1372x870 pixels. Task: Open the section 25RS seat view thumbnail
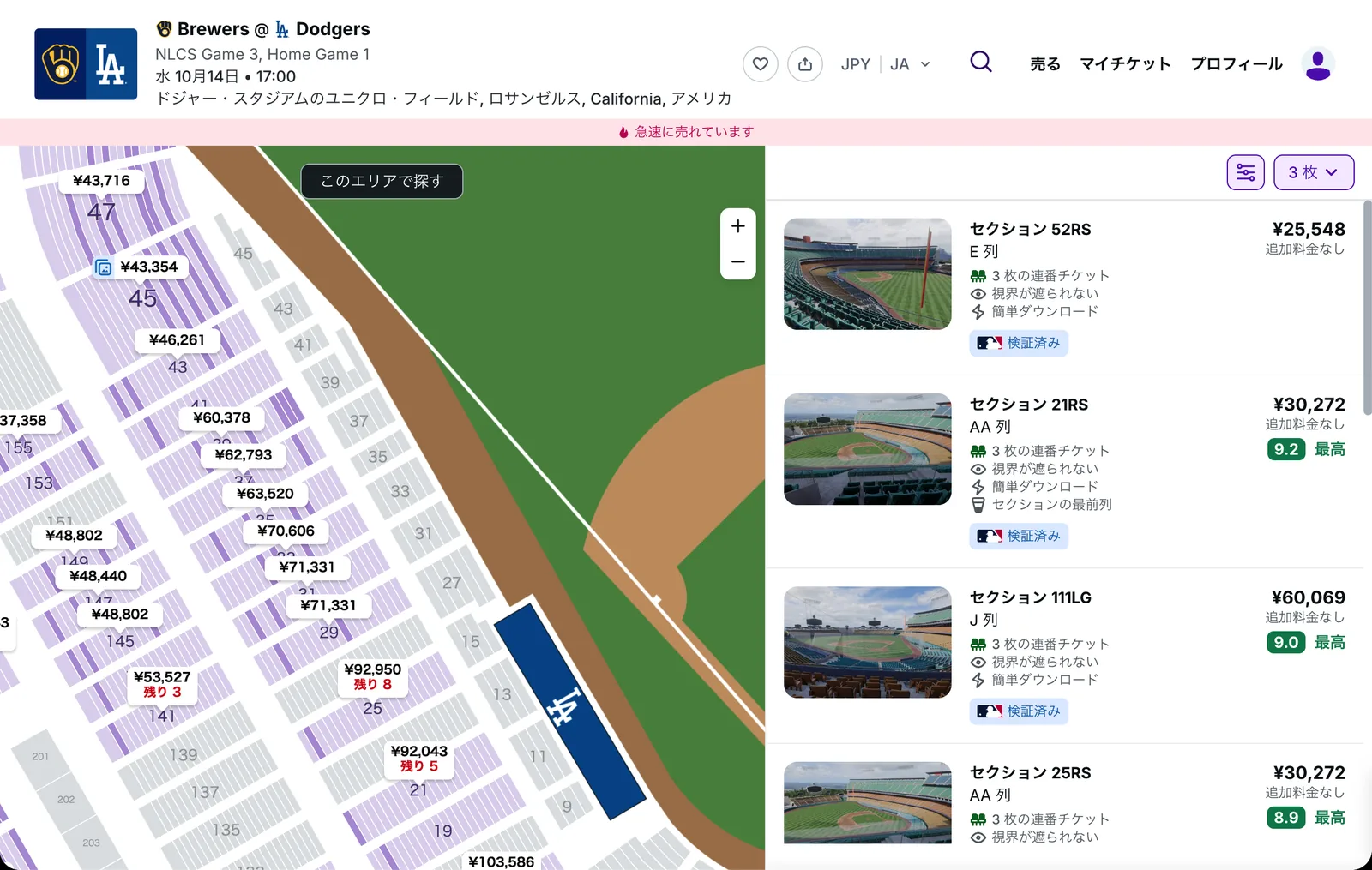[x=868, y=803]
